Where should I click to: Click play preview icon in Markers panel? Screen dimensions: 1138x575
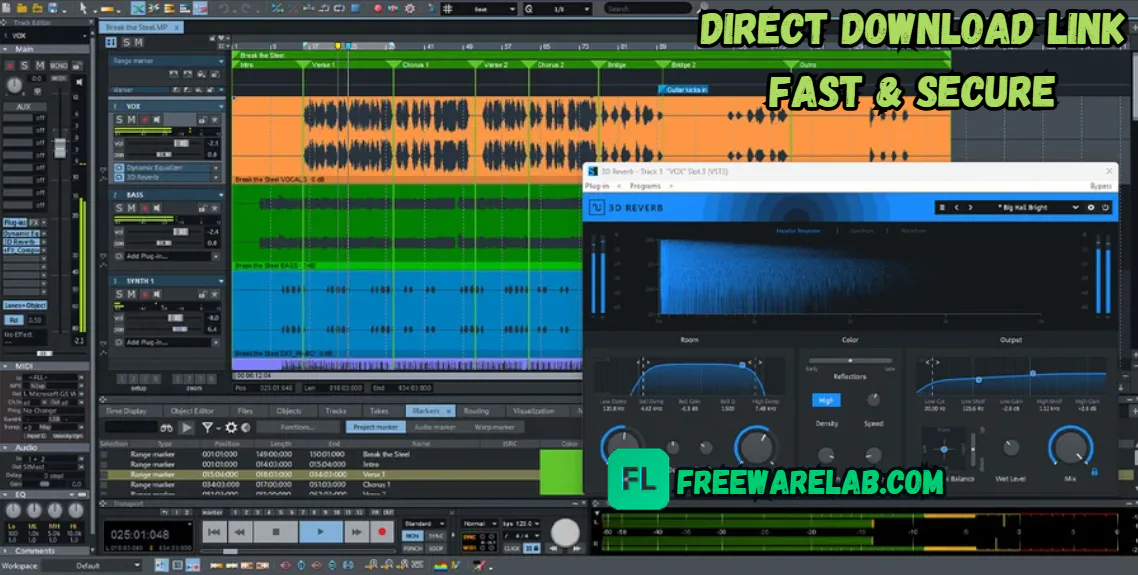click(187, 428)
